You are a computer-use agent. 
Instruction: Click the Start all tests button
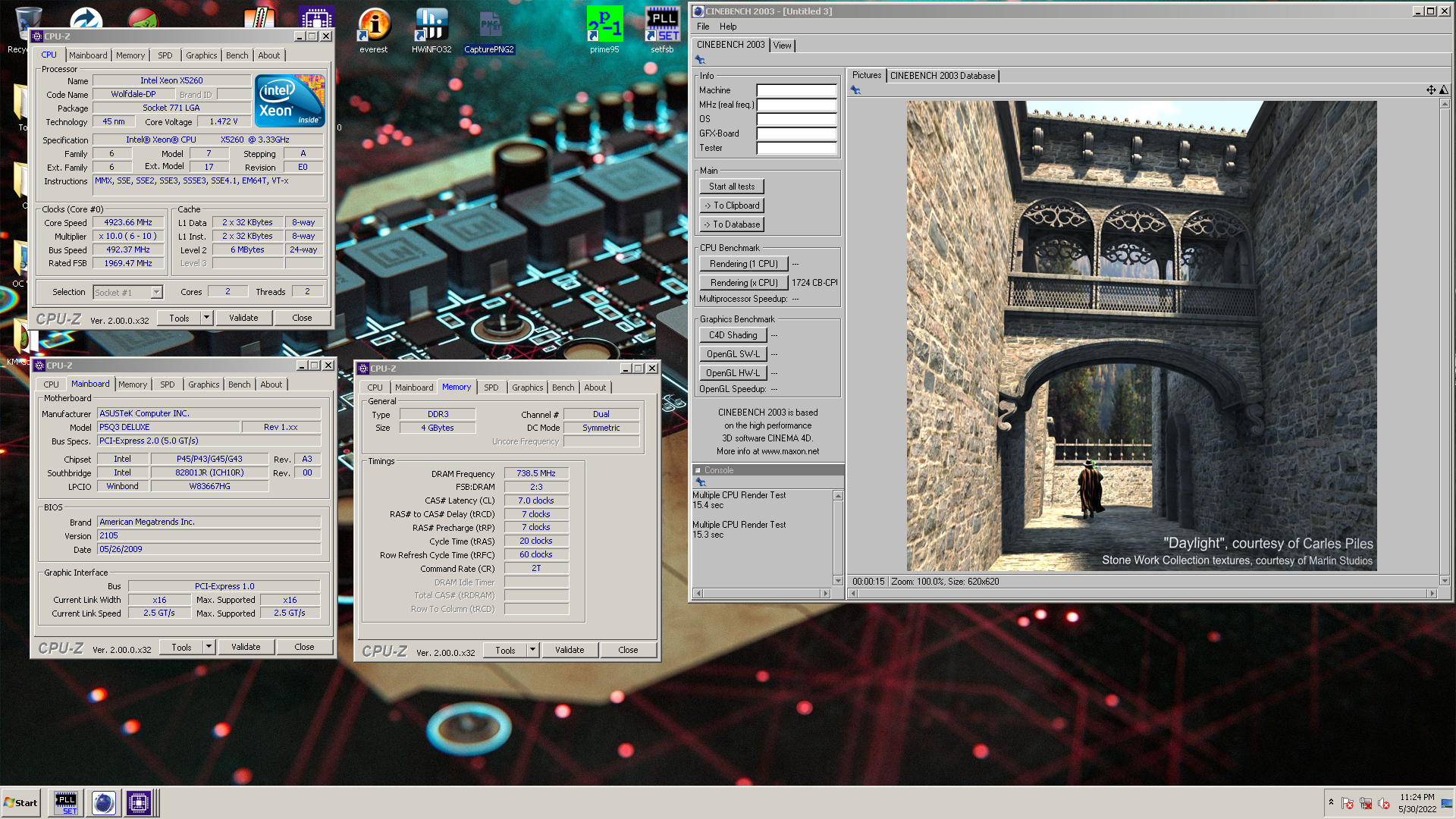coord(732,187)
